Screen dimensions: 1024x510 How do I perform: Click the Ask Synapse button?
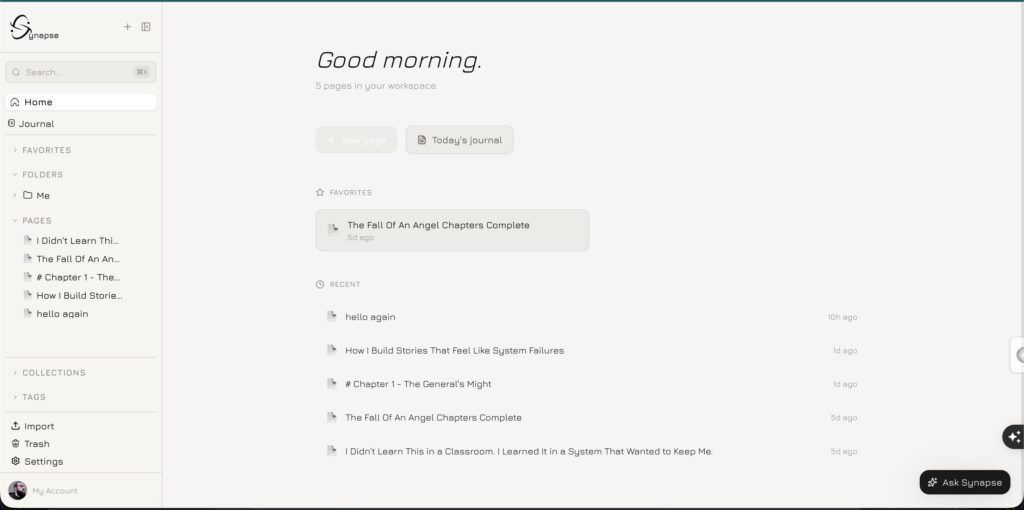tap(965, 483)
